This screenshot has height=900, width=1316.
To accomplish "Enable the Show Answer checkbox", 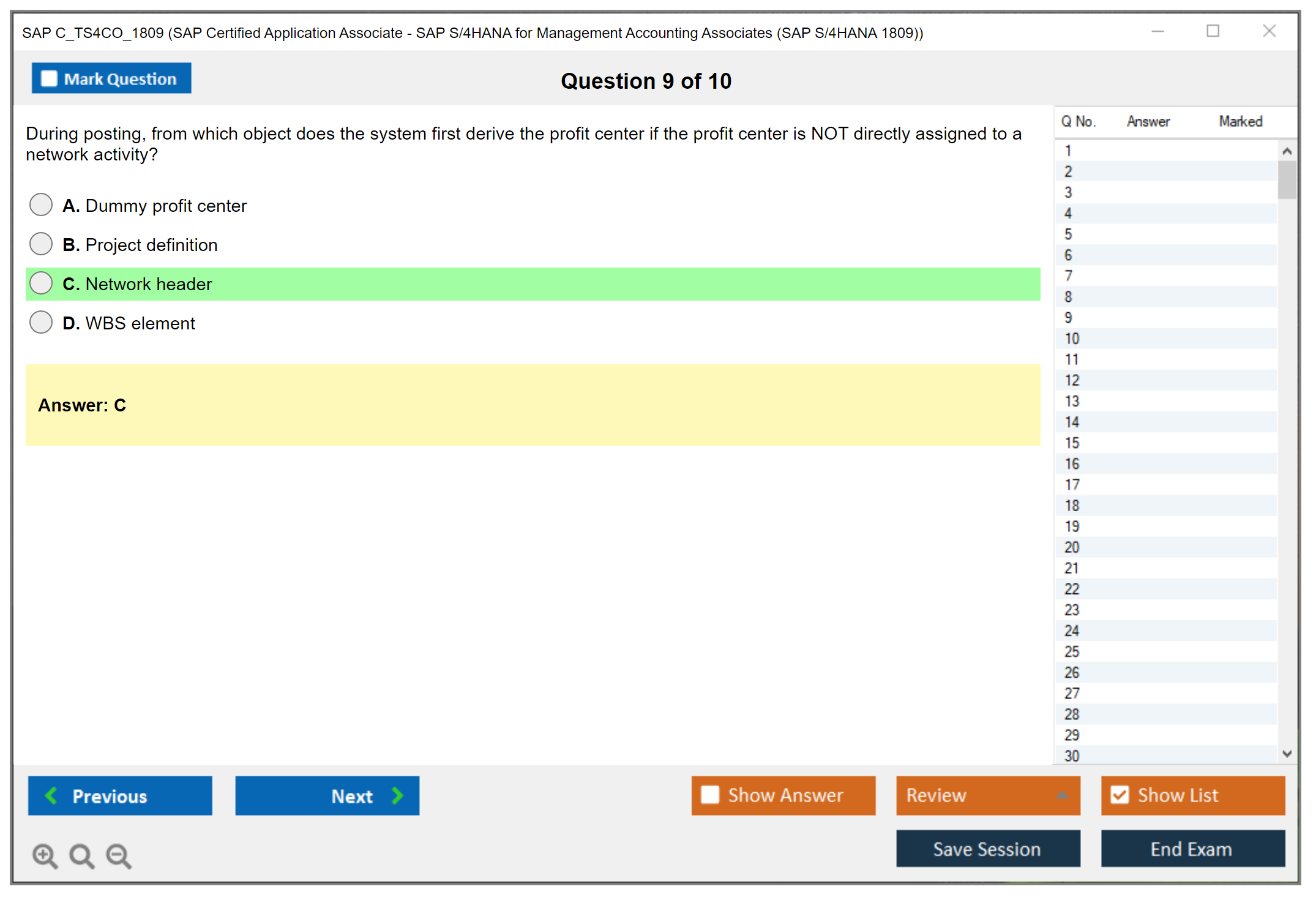I will (710, 795).
